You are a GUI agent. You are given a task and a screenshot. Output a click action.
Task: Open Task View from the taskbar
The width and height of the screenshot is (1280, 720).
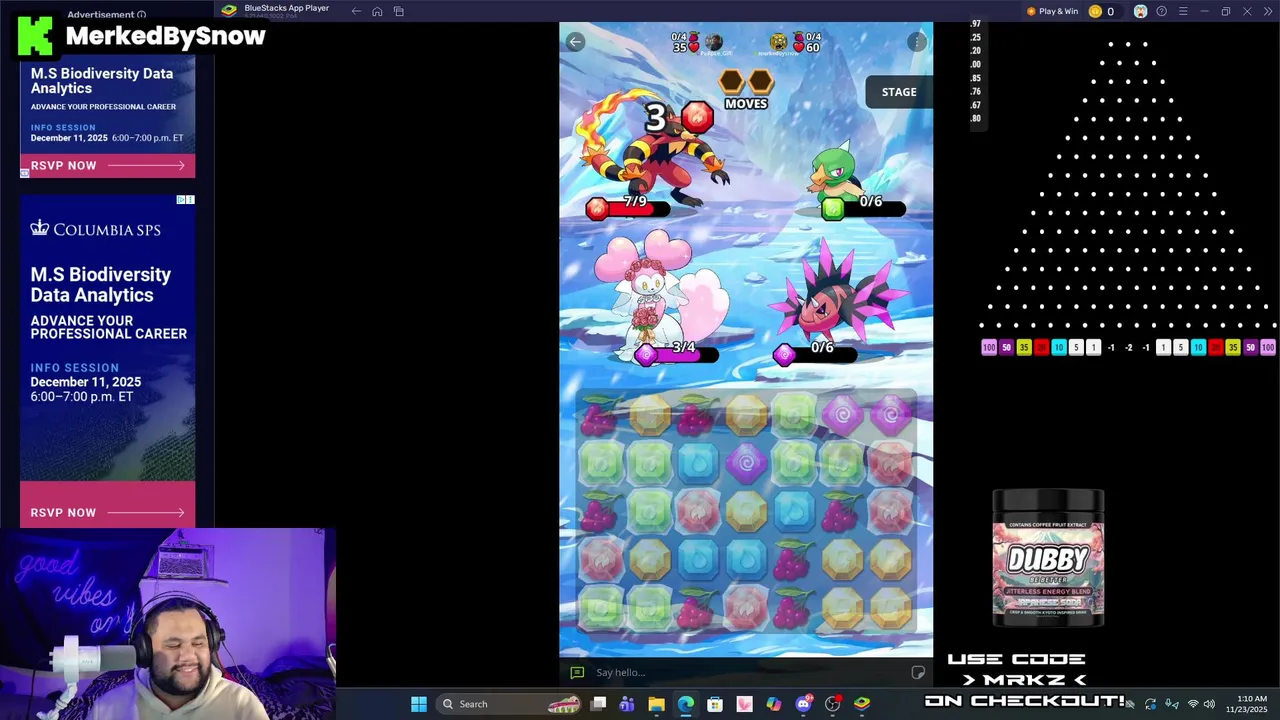click(598, 704)
